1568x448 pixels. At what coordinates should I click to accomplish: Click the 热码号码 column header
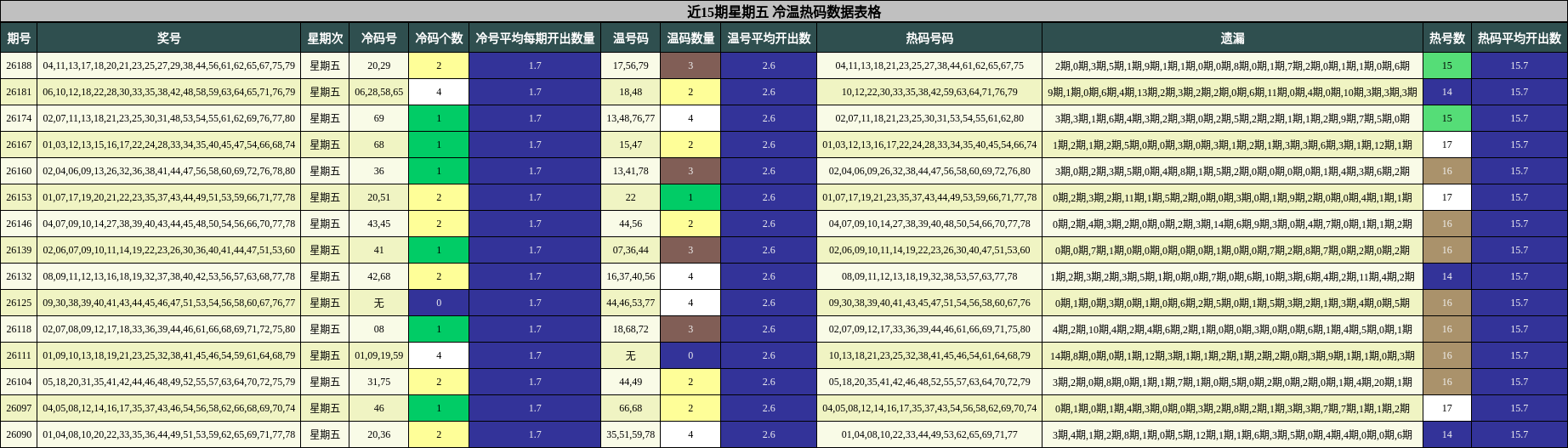[929, 38]
